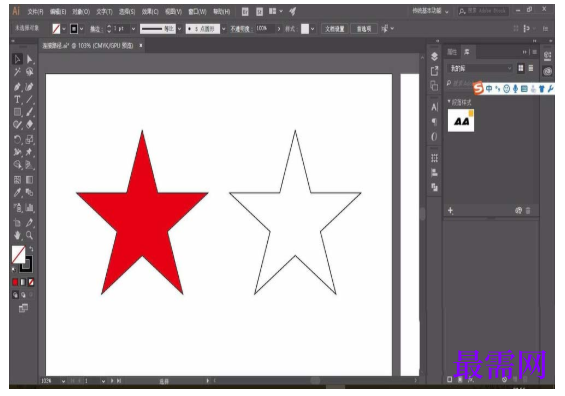The width and height of the screenshot is (565, 396).
Task: Select the Lasso tool
Action: [x=30, y=72]
